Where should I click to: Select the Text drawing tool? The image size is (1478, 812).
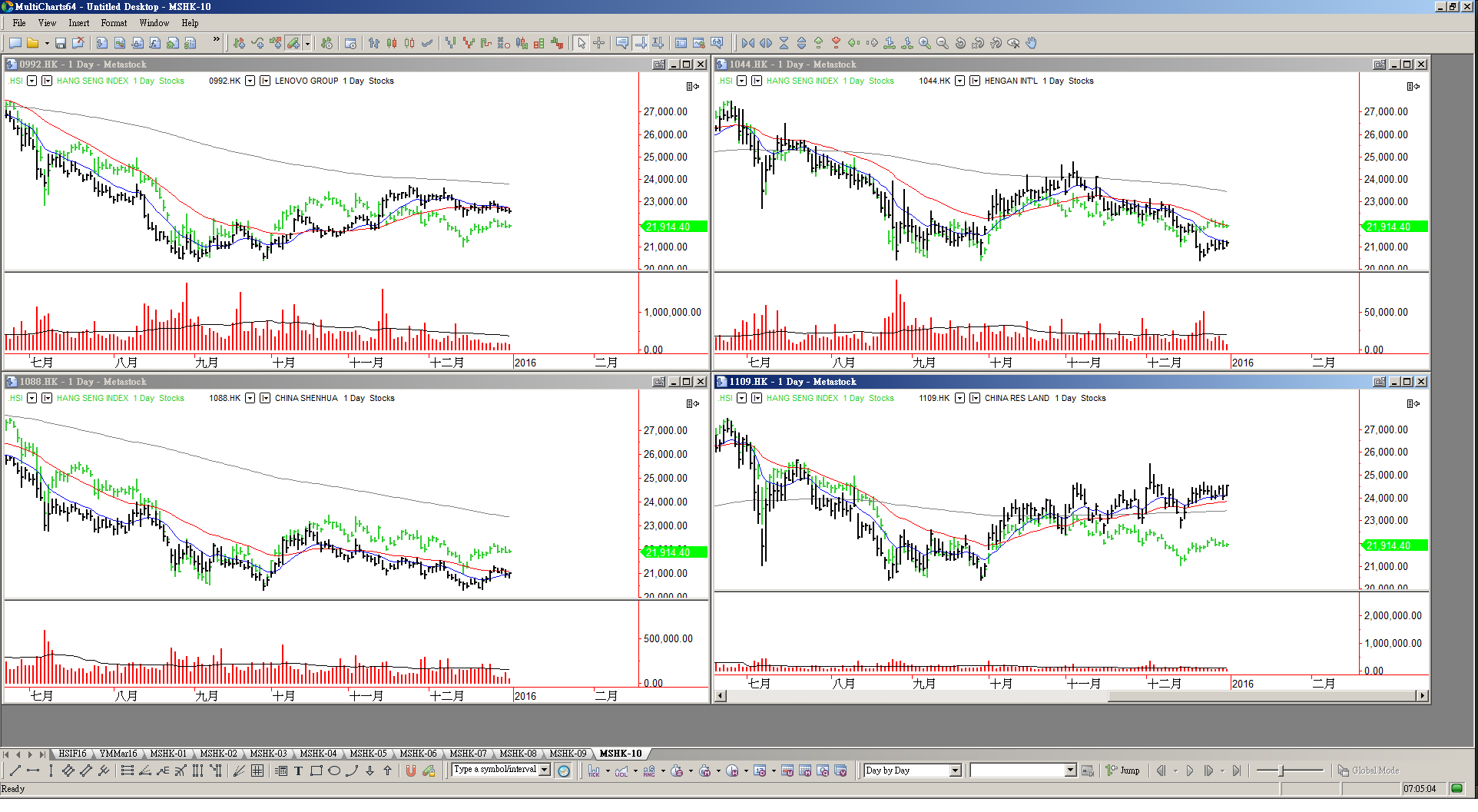[298, 771]
